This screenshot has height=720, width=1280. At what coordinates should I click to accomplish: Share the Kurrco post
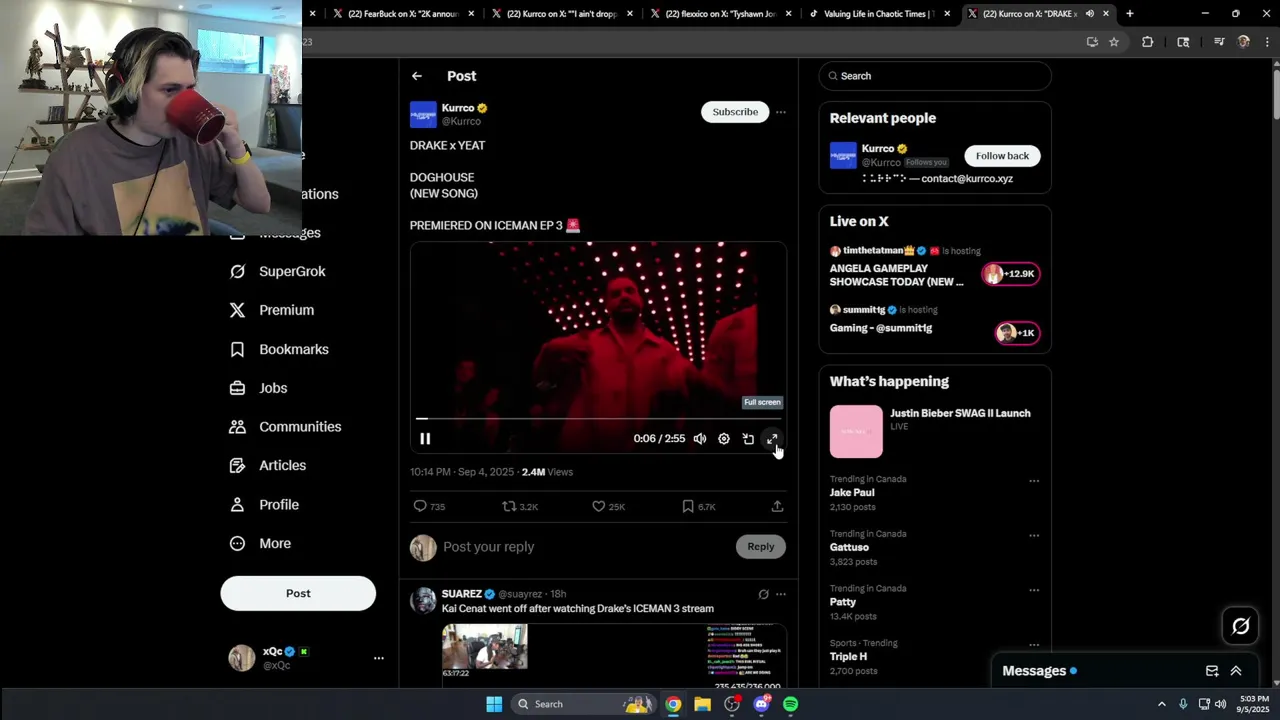coord(777,507)
